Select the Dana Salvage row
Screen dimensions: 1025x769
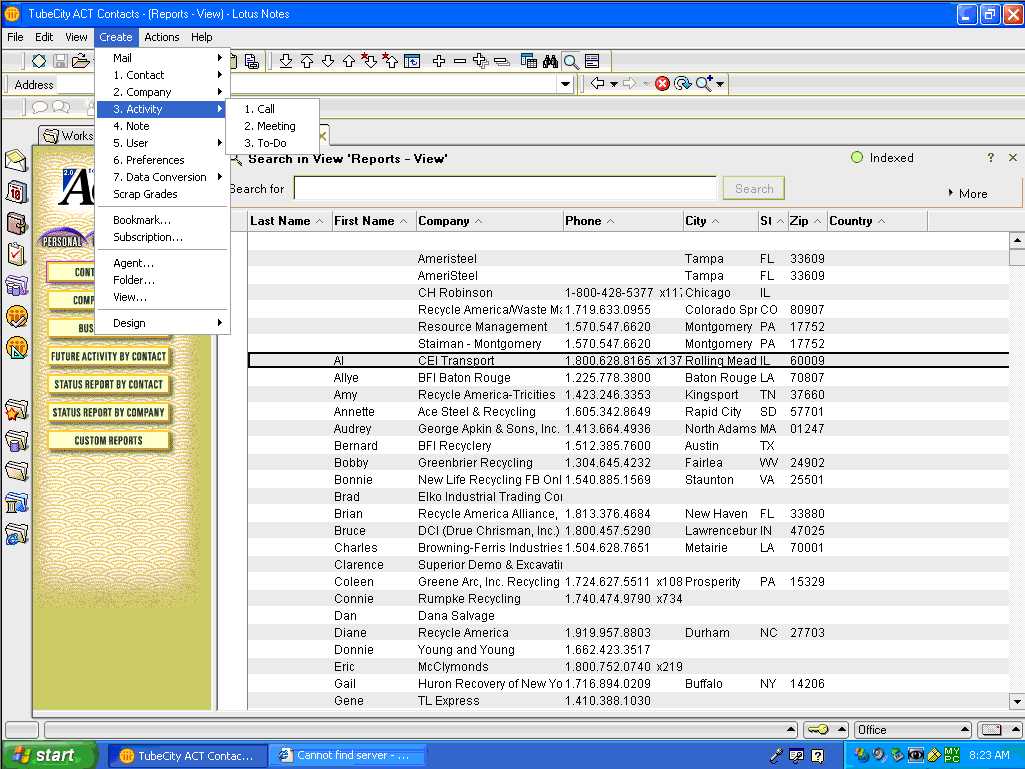[x=628, y=615]
